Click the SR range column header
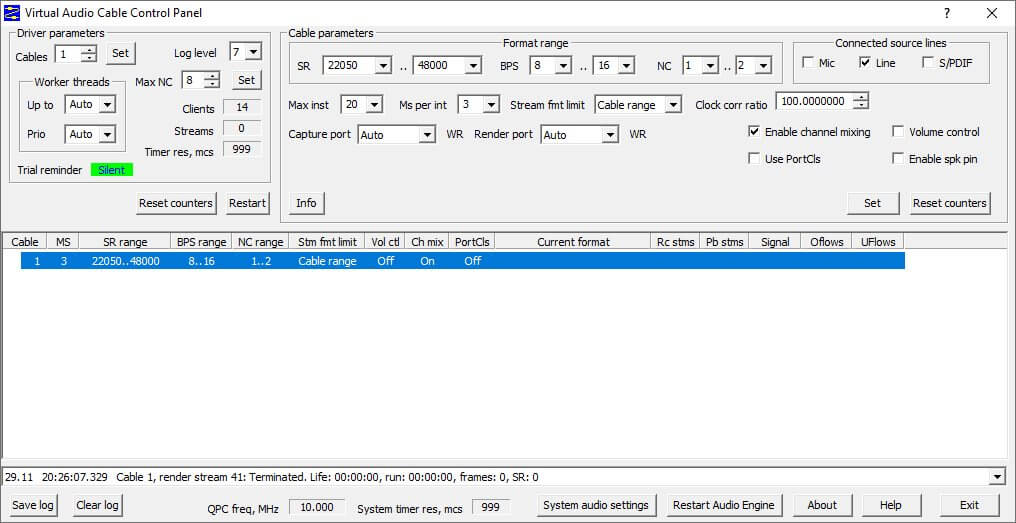This screenshot has width=1016, height=523. [125, 242]
